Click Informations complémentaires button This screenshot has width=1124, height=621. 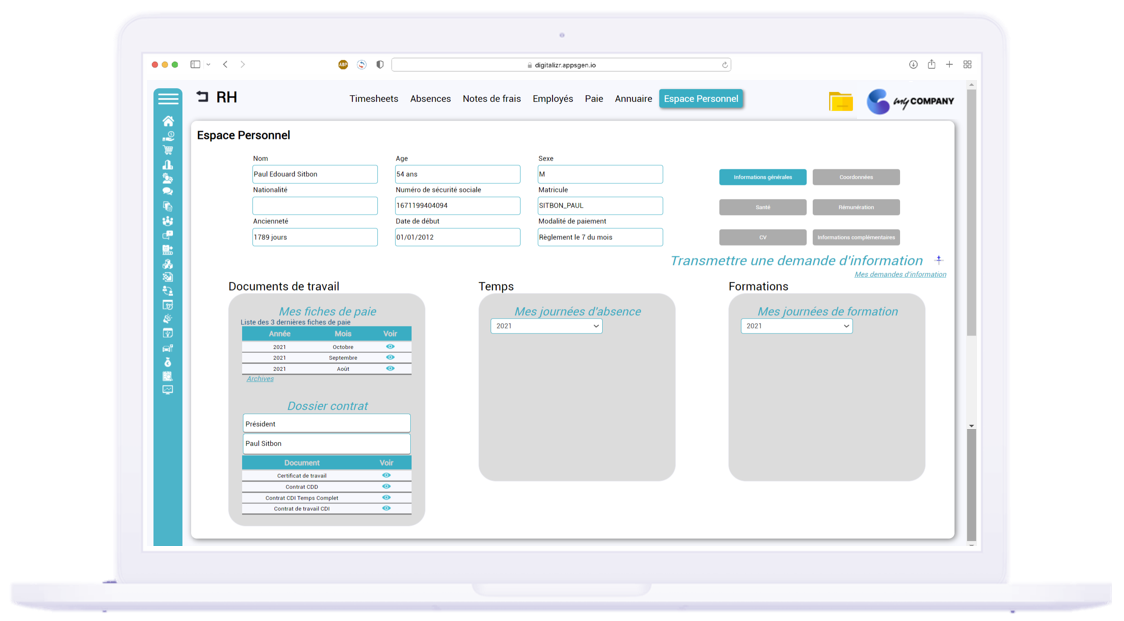point(856,237)
